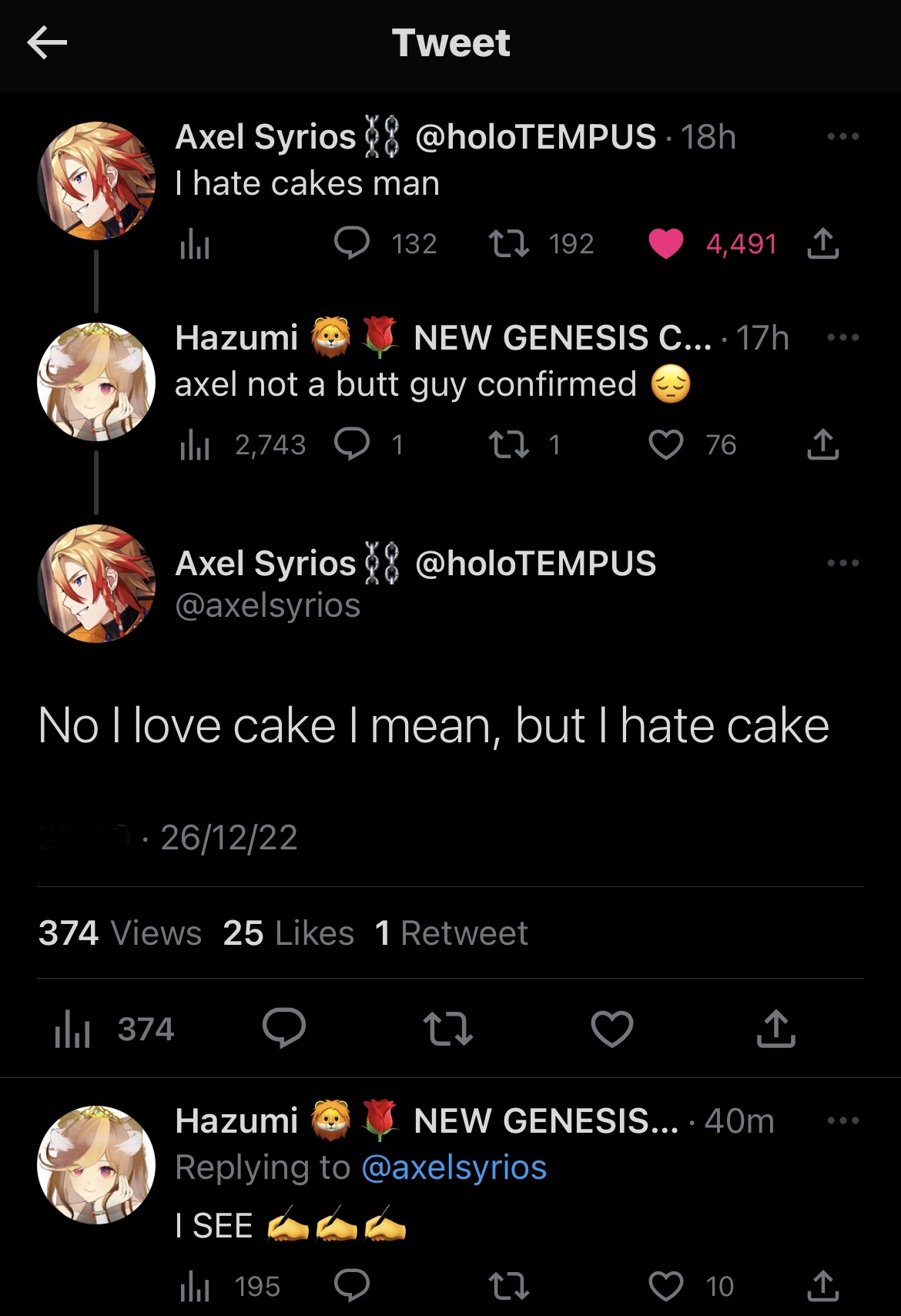
Task: Tap the back arrow at top left
Action: point(47,43)
